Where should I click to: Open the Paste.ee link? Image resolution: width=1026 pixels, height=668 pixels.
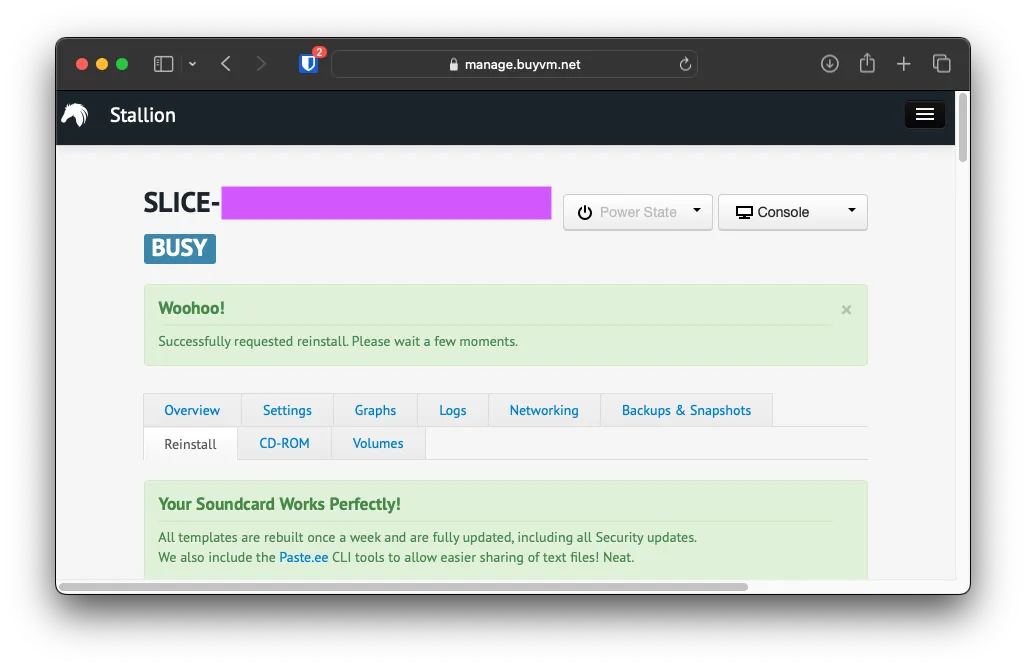tap(304, 557)
